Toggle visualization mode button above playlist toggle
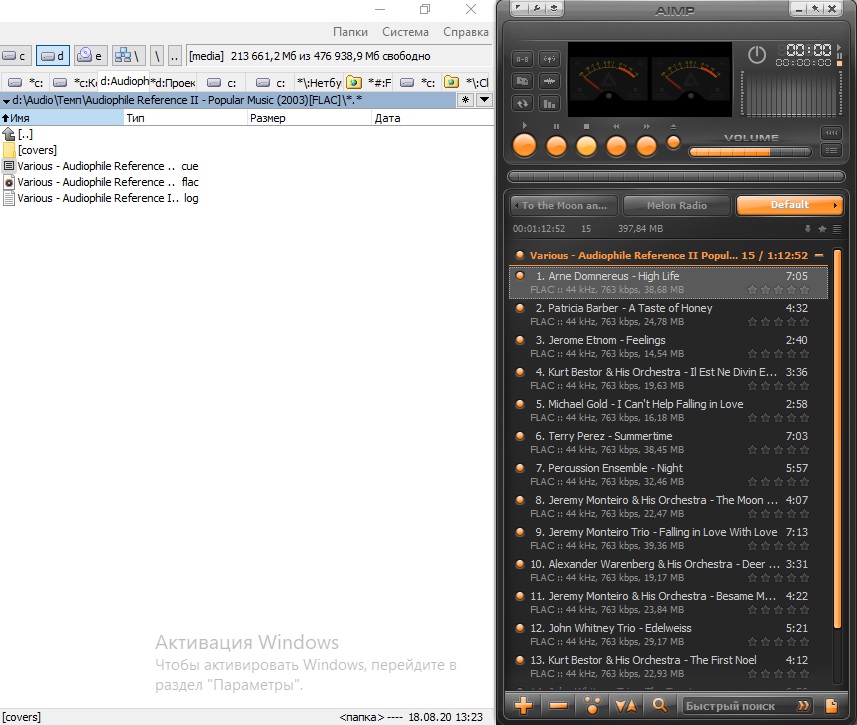The height and width of the screenshot is (725, 857). 831,133
